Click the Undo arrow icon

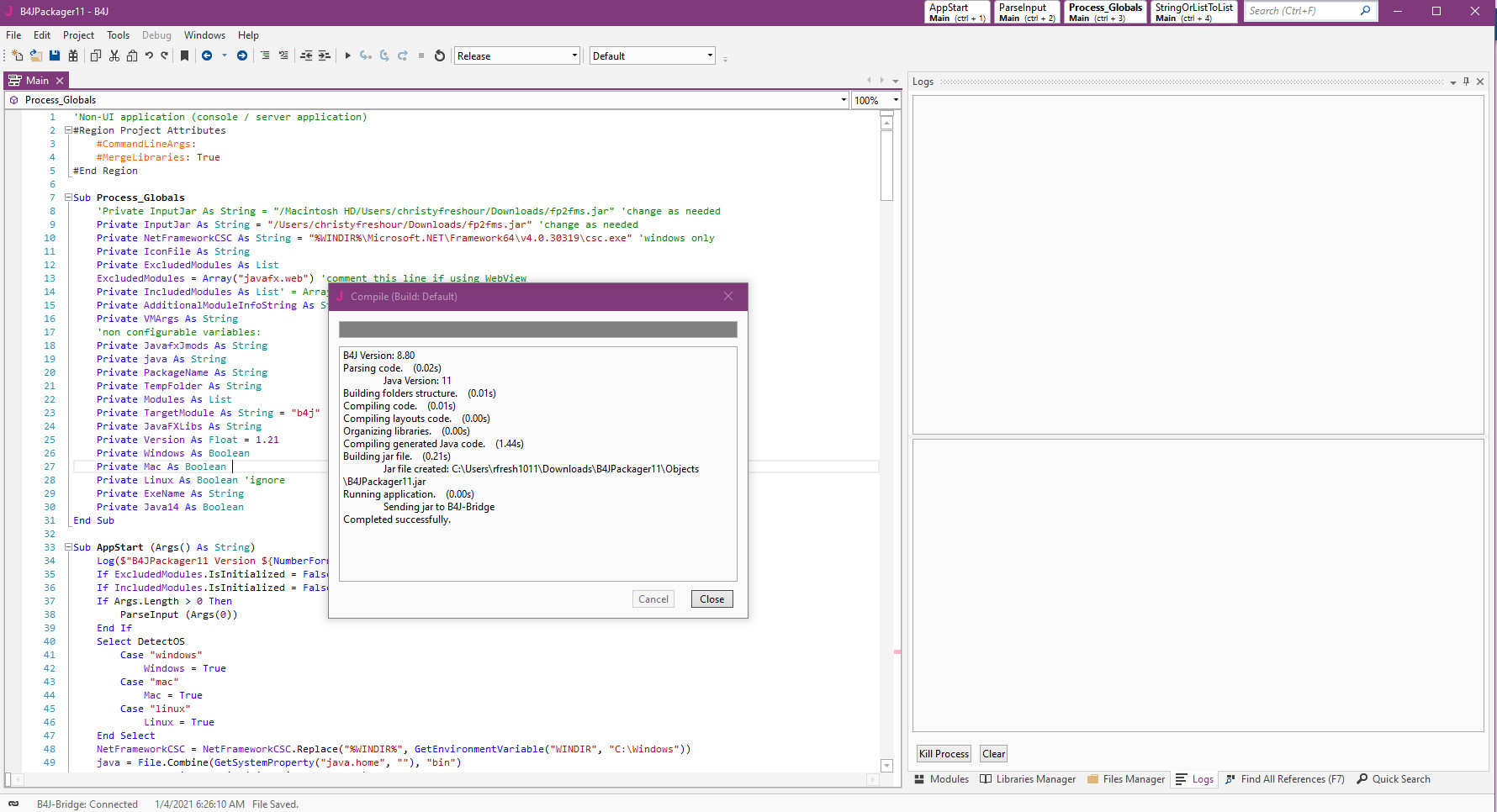(x=149, y=55)
